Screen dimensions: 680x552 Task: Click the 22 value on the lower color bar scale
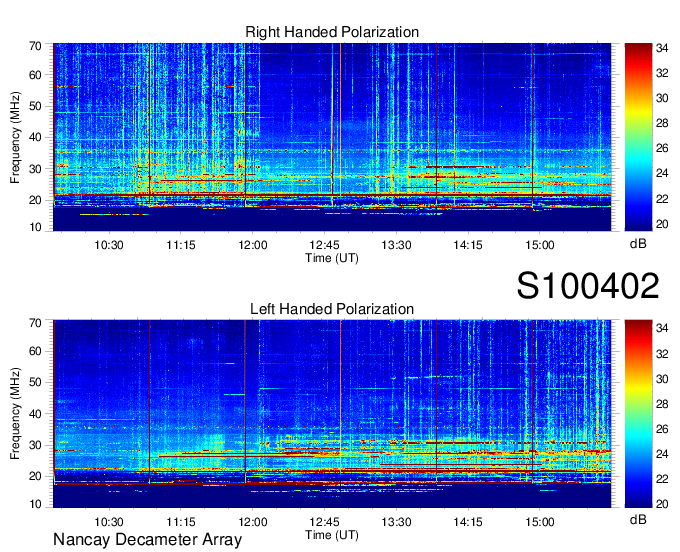pos(662,479)
